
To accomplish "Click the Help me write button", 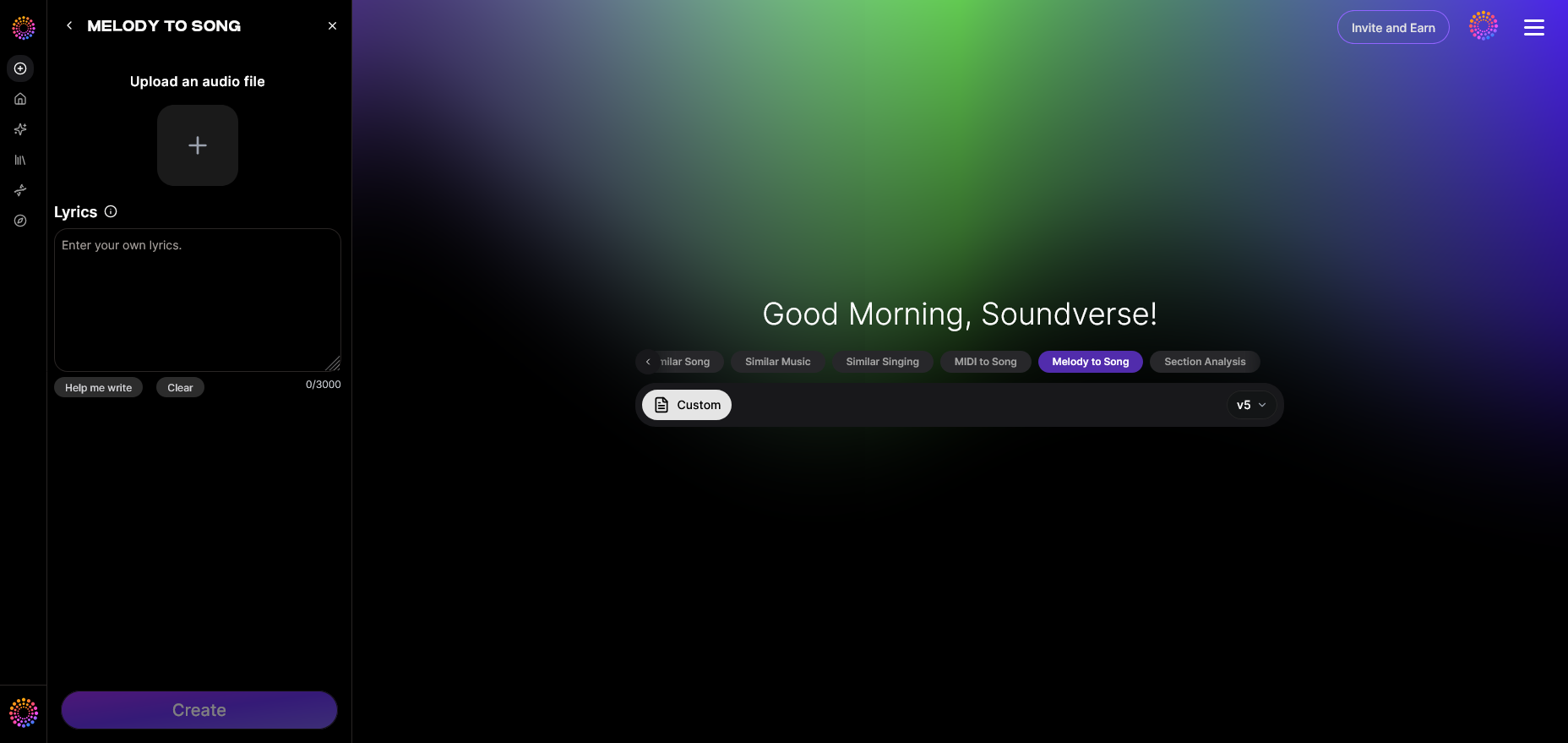I will pos(99,387).
